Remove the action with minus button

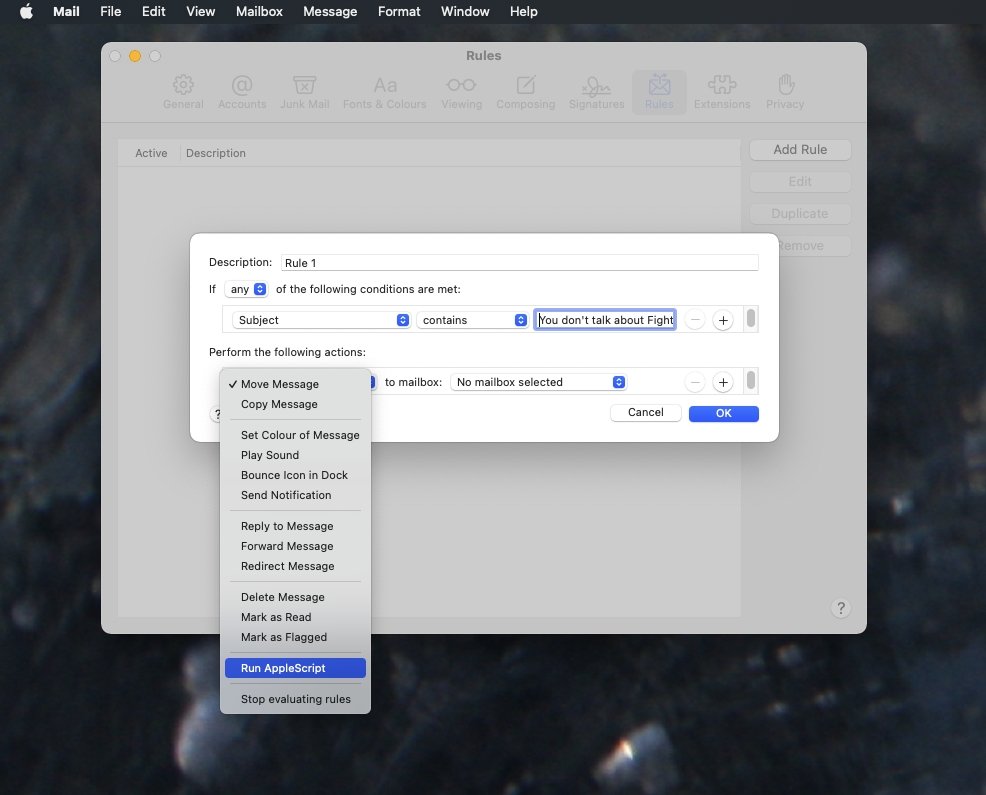coord(695,382)
